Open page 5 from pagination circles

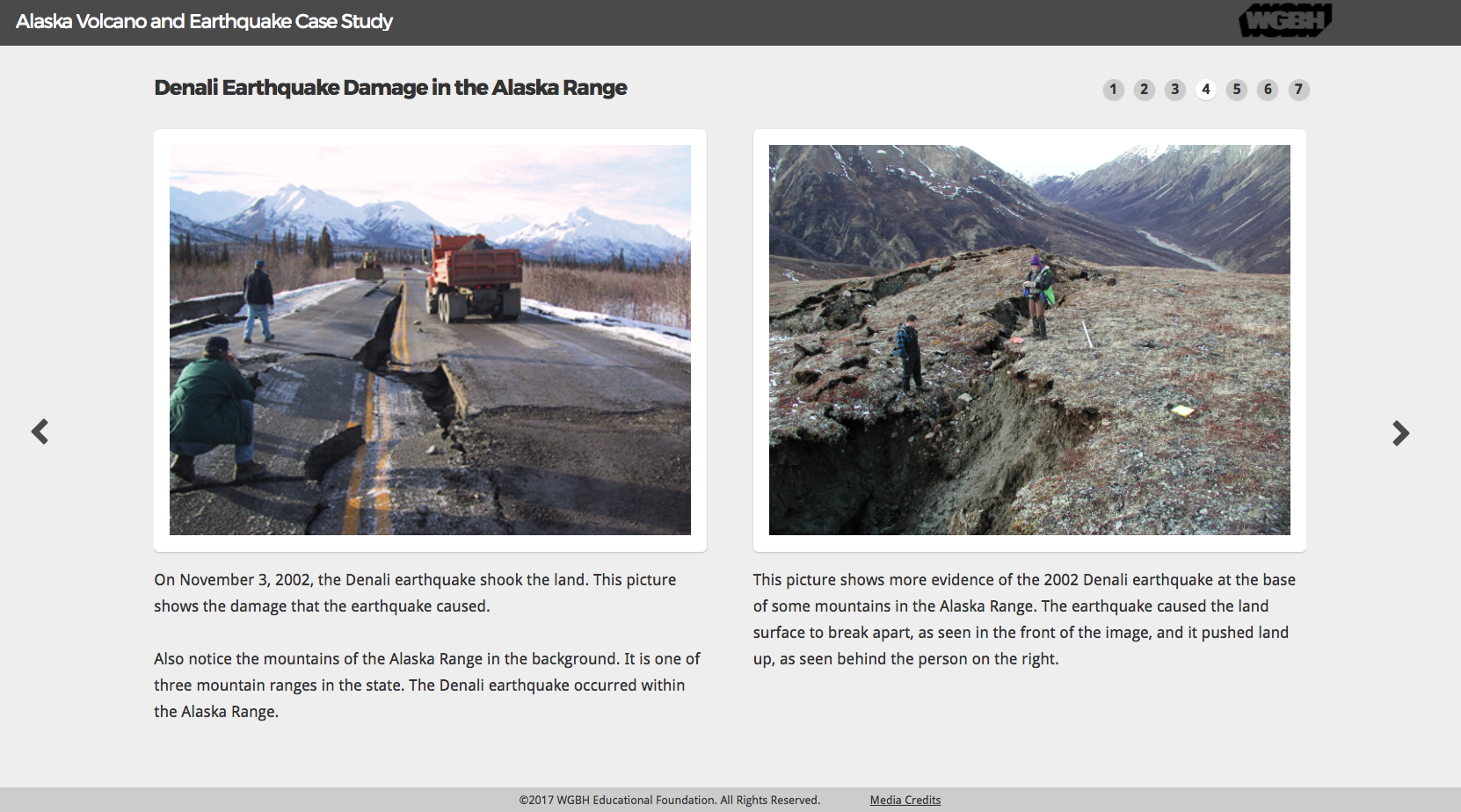[x=1237, y=90]
